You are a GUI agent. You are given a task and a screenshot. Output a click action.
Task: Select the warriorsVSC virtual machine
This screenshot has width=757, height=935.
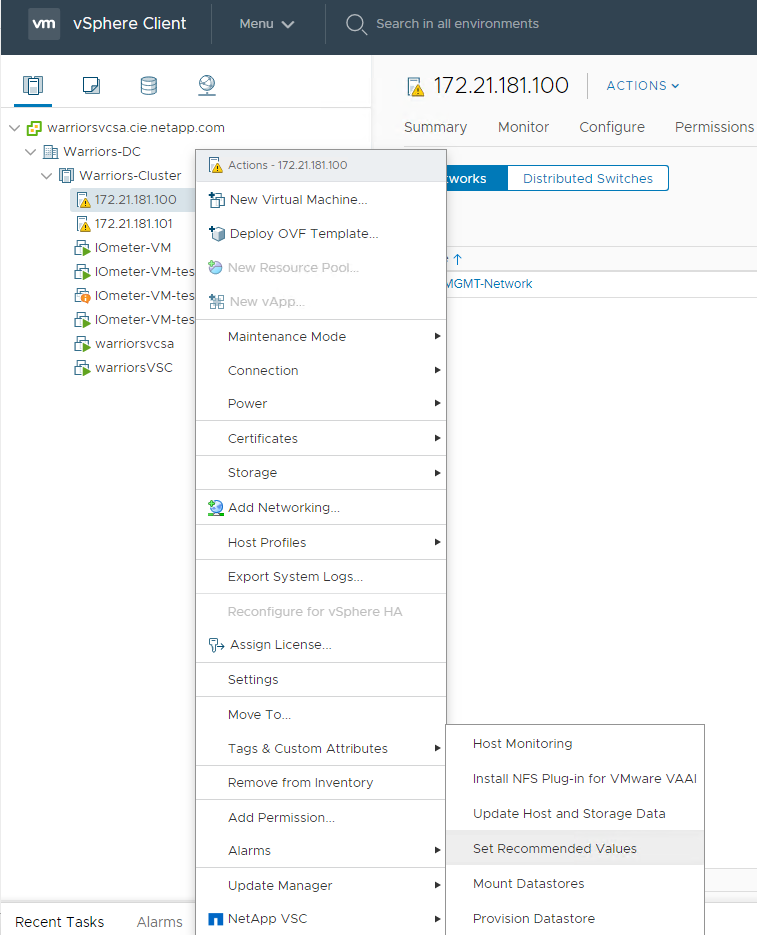pyautogui.click(x=133, y=368)
